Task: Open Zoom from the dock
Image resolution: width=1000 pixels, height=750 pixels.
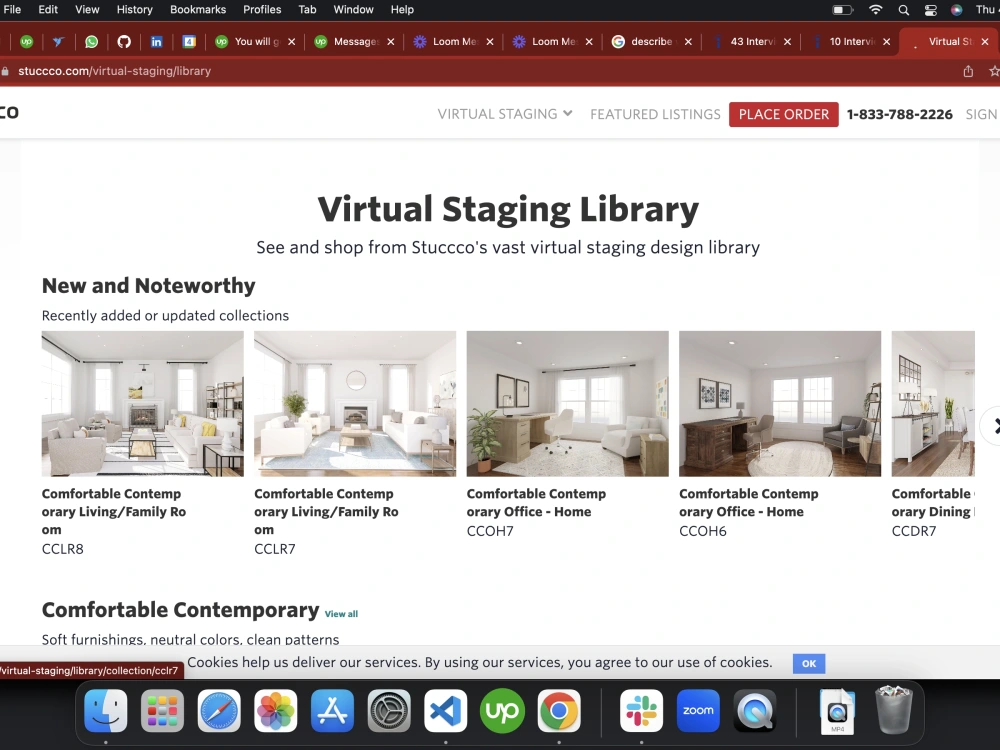Action: click(x=698, y=710)
